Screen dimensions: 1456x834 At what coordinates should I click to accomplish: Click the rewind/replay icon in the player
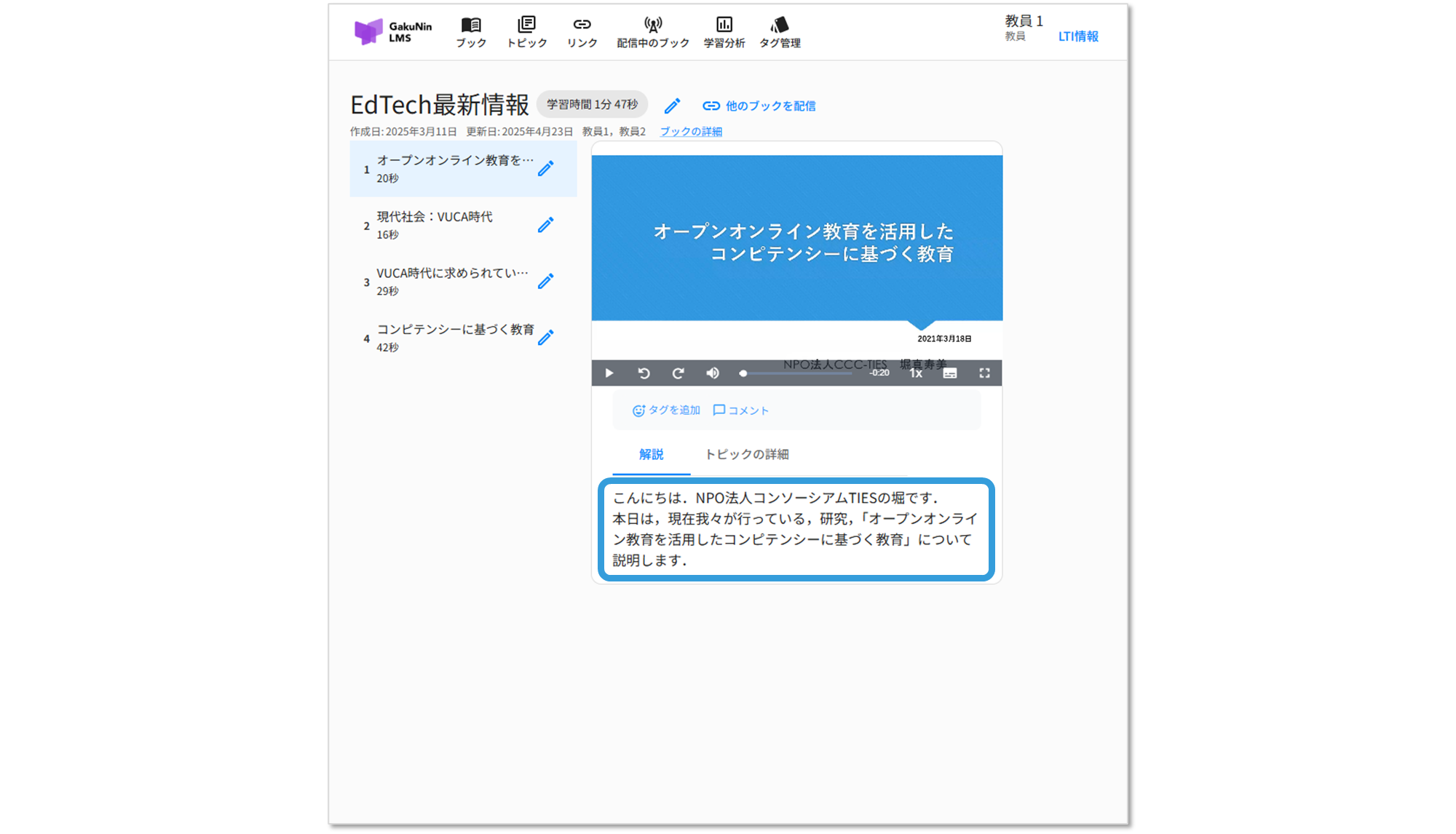coord(644,373)
